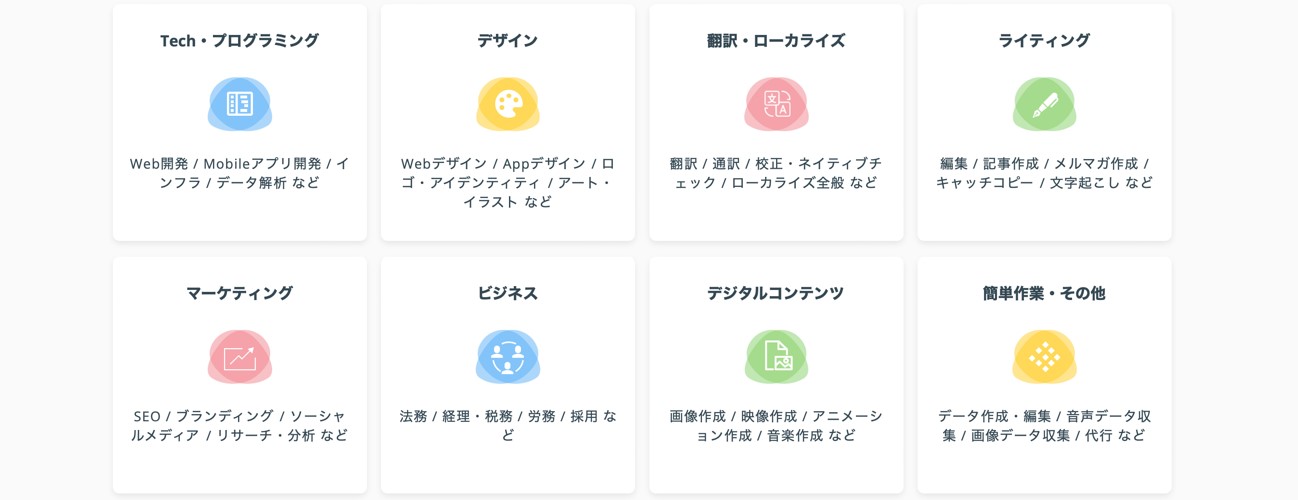
Task: Choose the 簡単作業・その他 title
Action: click(x=1044, y=293)
